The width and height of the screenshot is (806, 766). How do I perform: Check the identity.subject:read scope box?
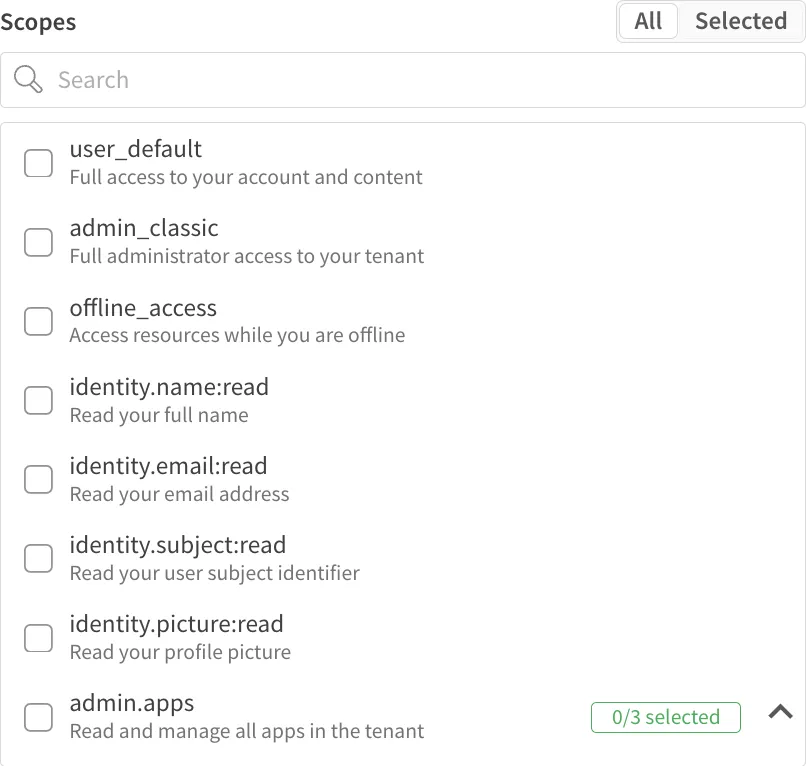tap(38, 558)
